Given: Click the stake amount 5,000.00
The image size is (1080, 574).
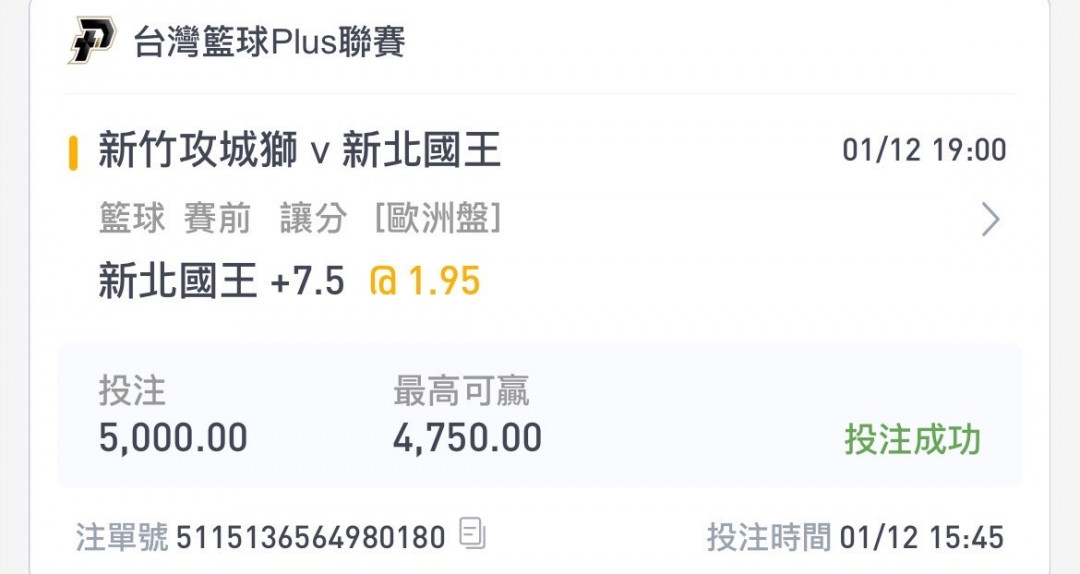Looking at the screenshot, I should 173,438.
